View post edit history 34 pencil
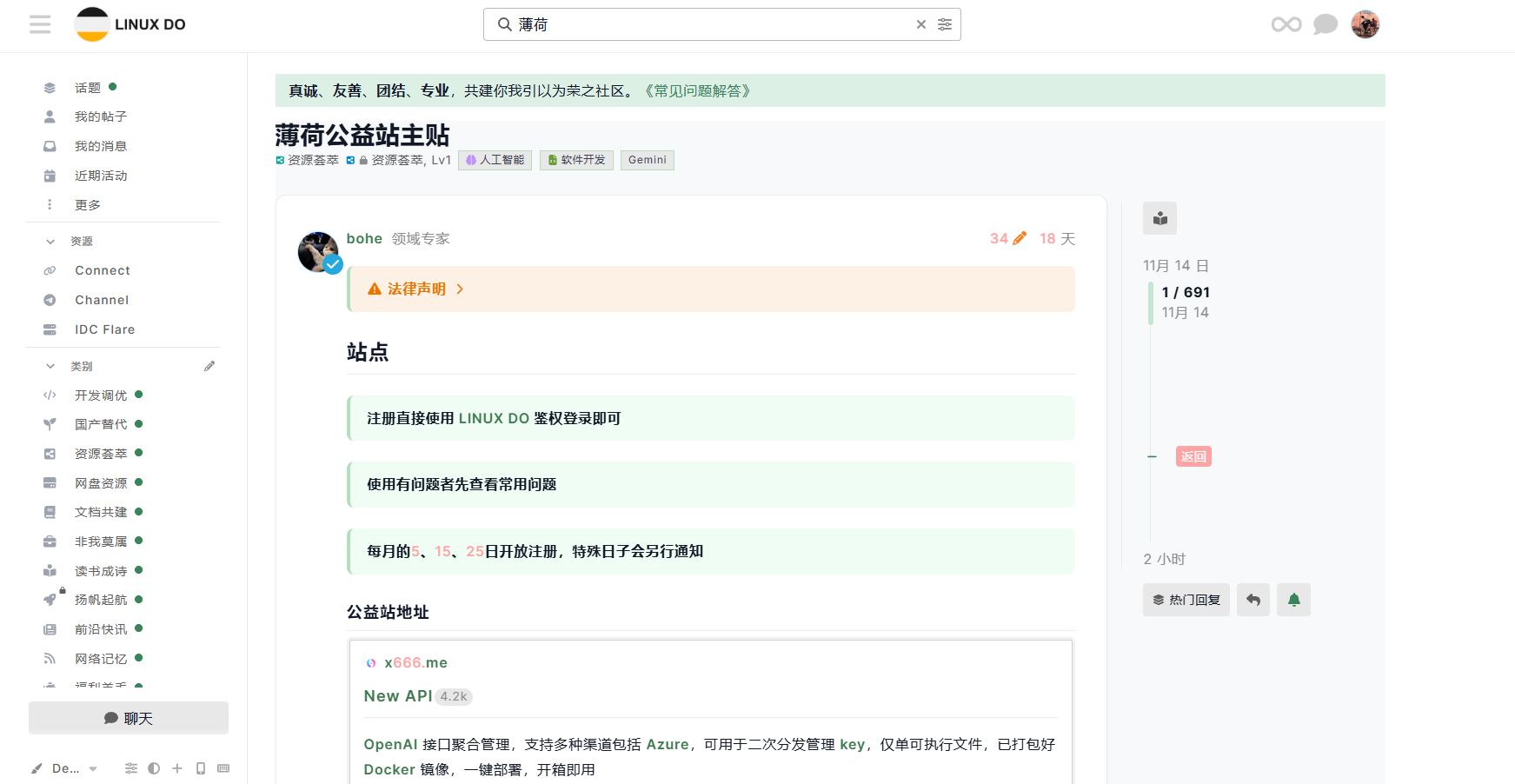The width and height of the screenshot is (1515, 784). click(x=1008, y=238)
